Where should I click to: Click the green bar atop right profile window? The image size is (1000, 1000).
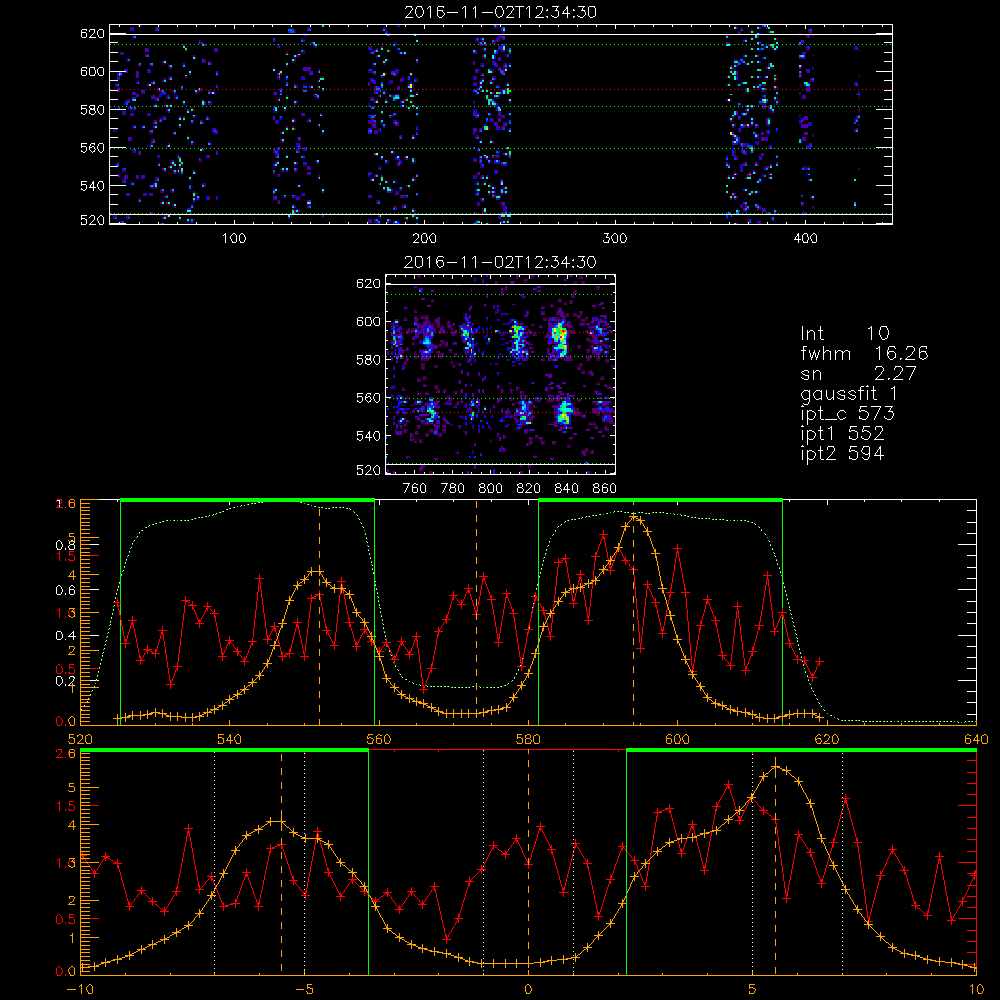660,500
